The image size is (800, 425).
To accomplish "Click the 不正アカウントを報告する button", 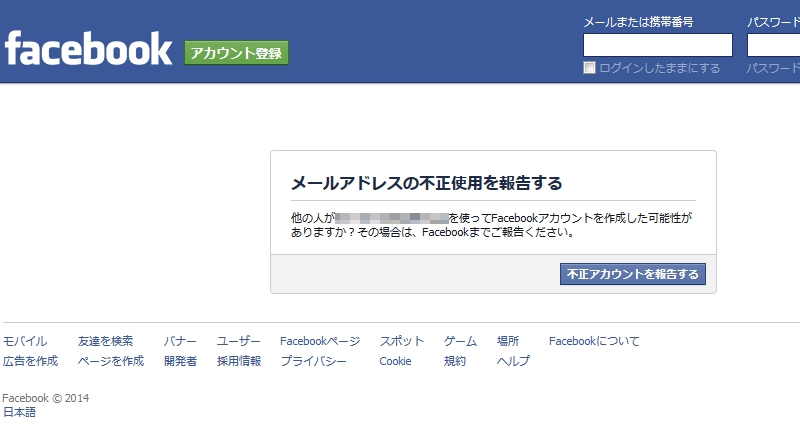I will tap(633, 274).
